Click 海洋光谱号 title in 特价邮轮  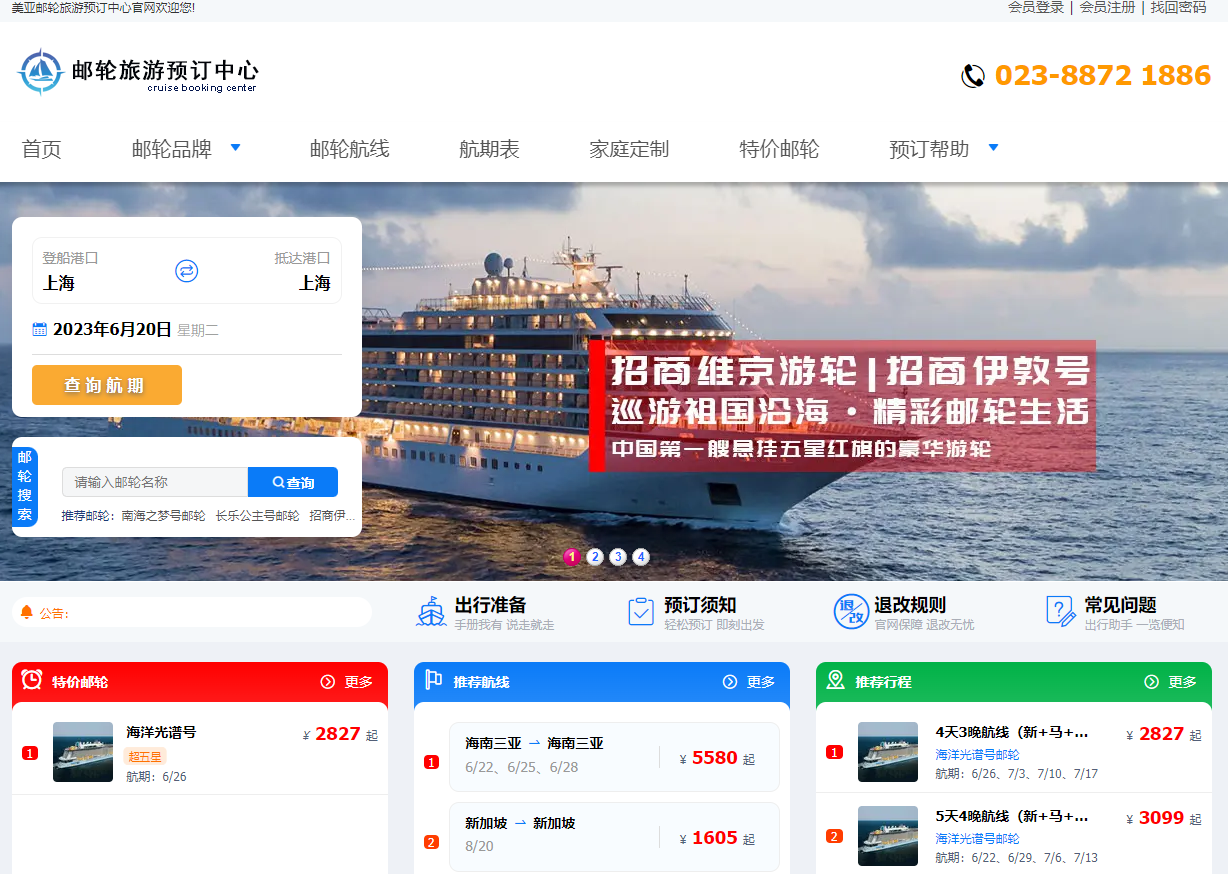coord(161,732)
